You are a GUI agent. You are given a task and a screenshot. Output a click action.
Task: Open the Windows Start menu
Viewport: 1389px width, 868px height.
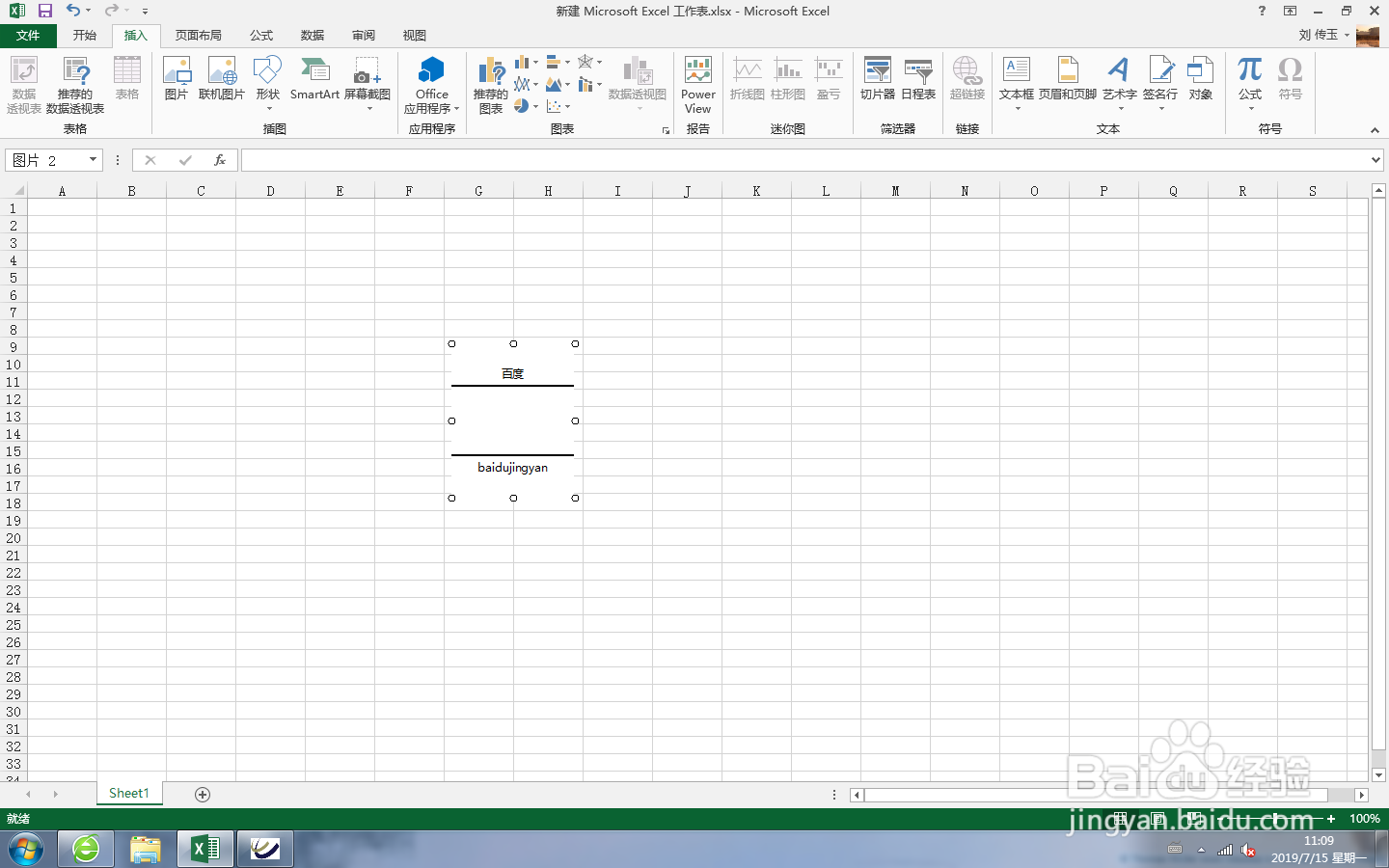pyautogui.click(x=26, y=850)
